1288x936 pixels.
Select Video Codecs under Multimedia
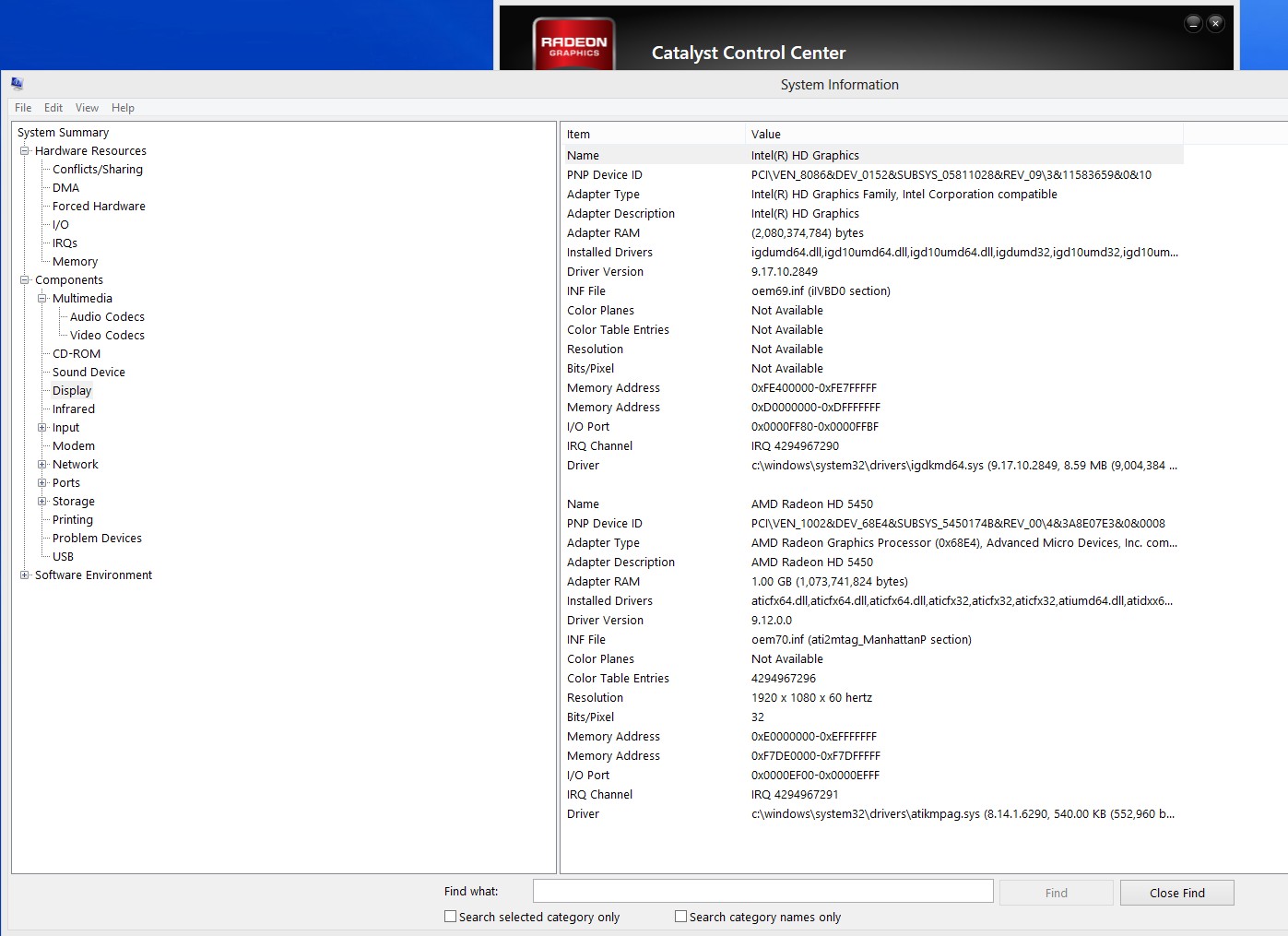[107, 335]
